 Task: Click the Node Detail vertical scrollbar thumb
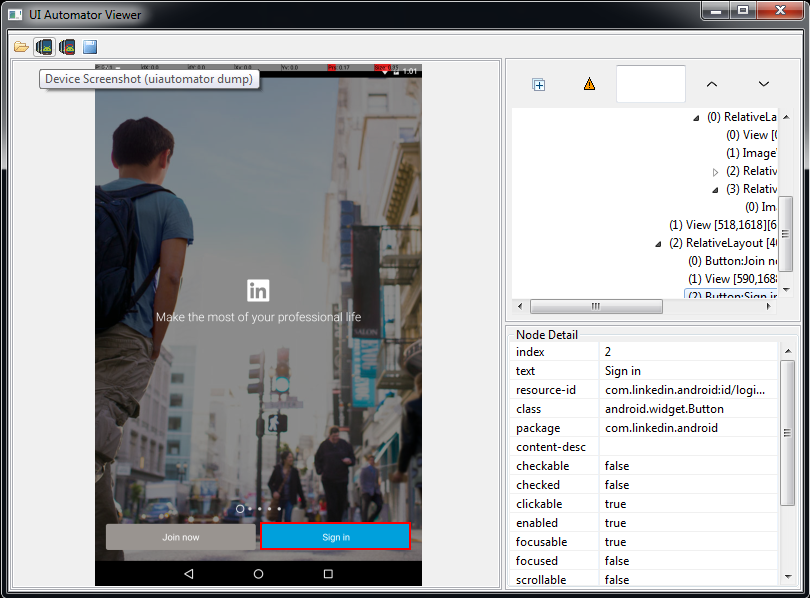(x=787, y=433)
